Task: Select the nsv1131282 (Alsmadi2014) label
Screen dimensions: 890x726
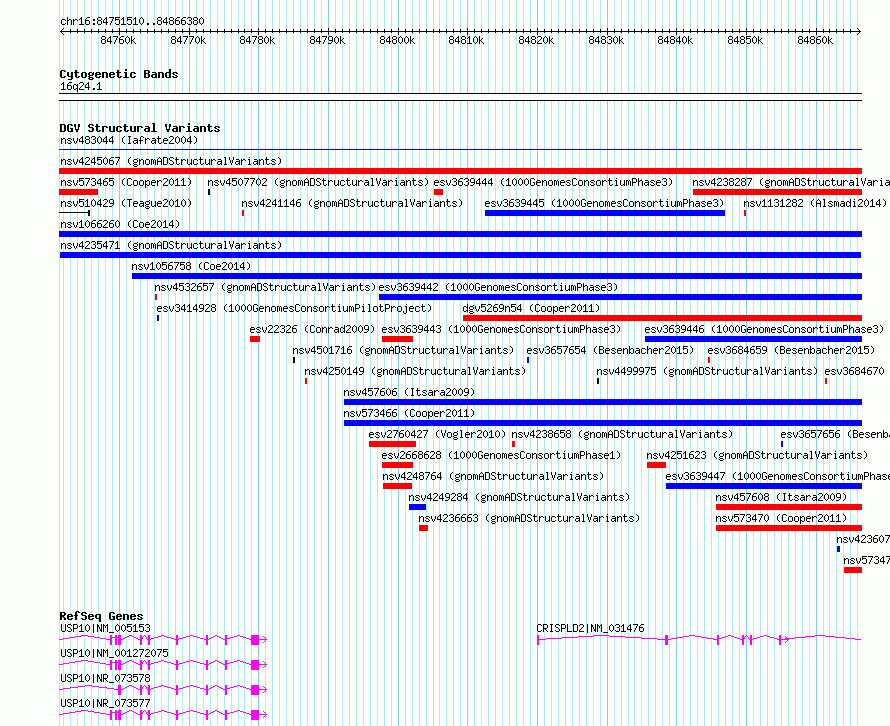Action: [x=815, y=203]
